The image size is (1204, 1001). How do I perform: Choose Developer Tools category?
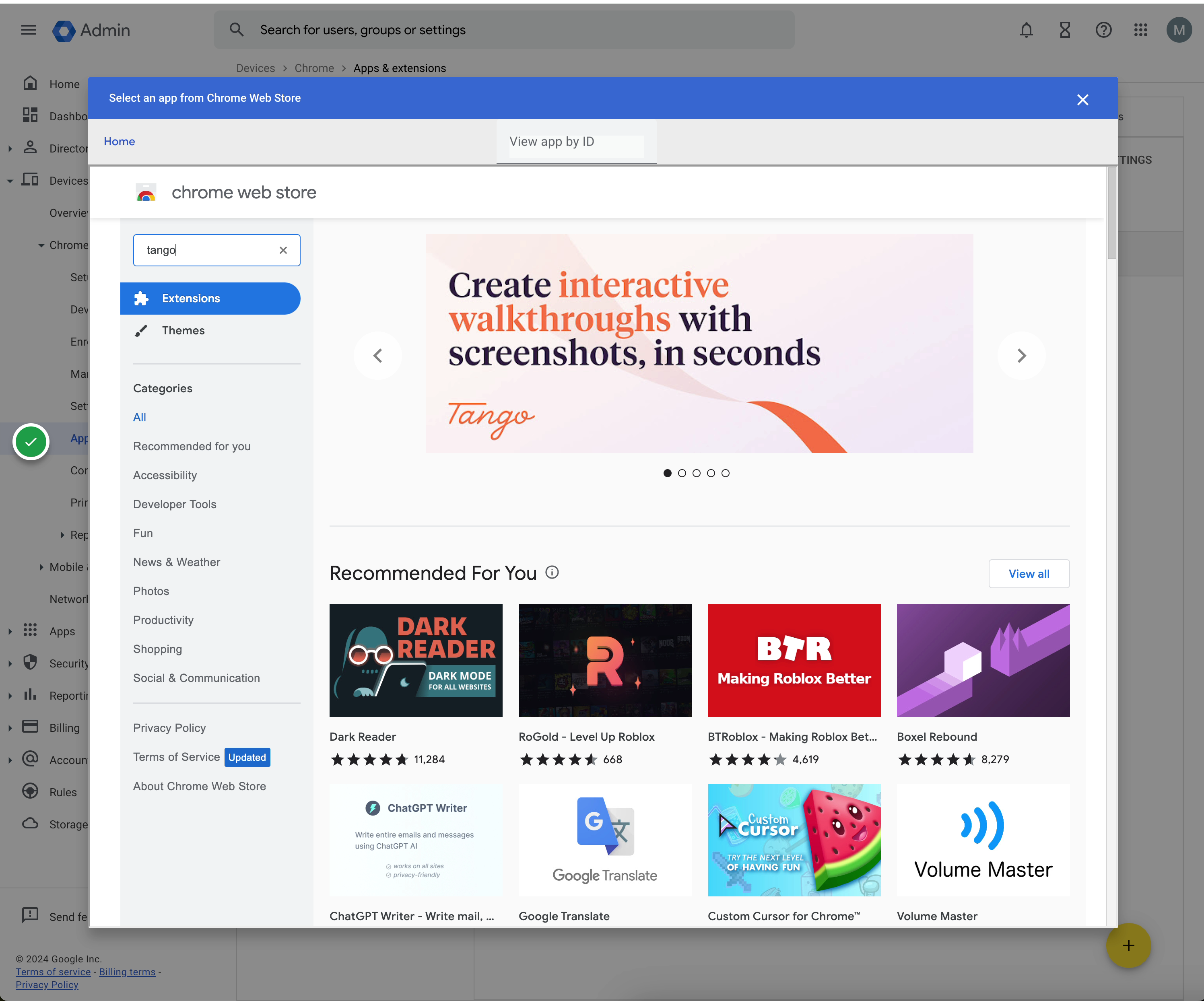(x=174, y=504)
